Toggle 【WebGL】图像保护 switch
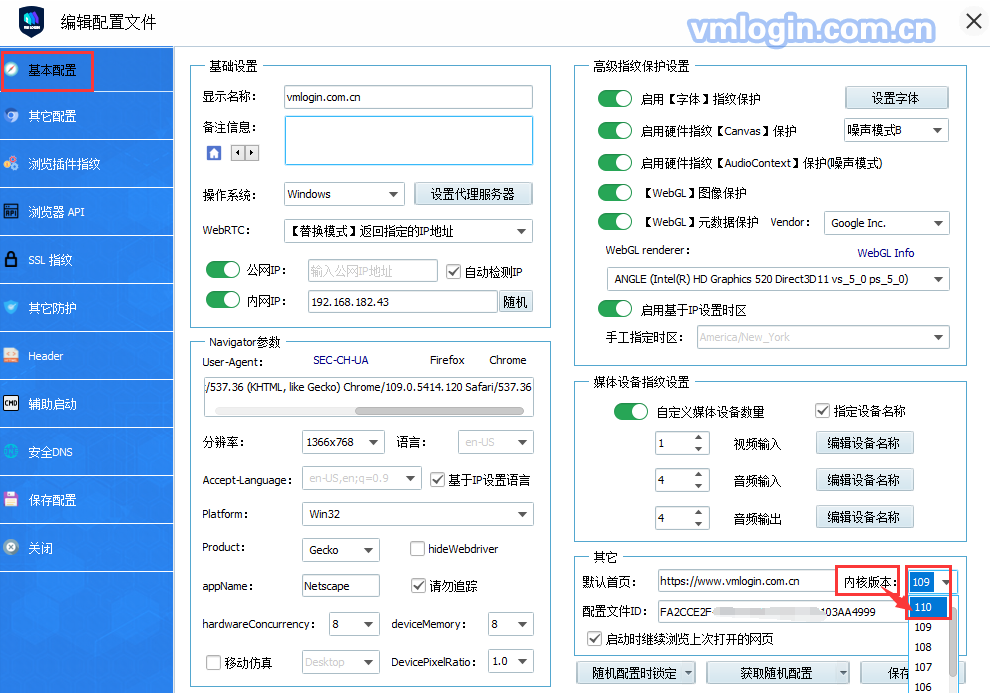The height and width of the screenshot is (693, 990). click(x=615, y=192)
